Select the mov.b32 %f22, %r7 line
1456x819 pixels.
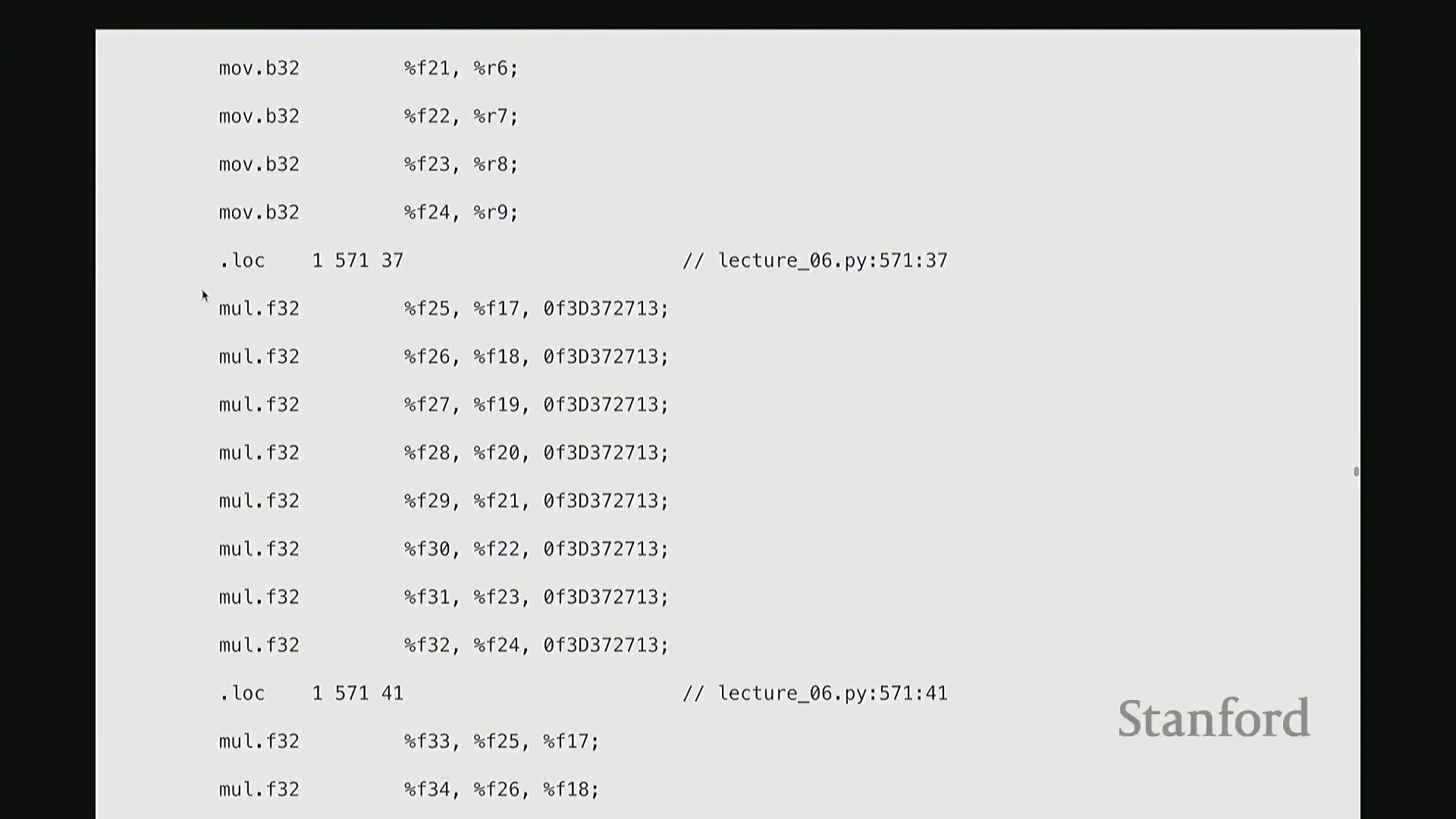tap(369, 116)
